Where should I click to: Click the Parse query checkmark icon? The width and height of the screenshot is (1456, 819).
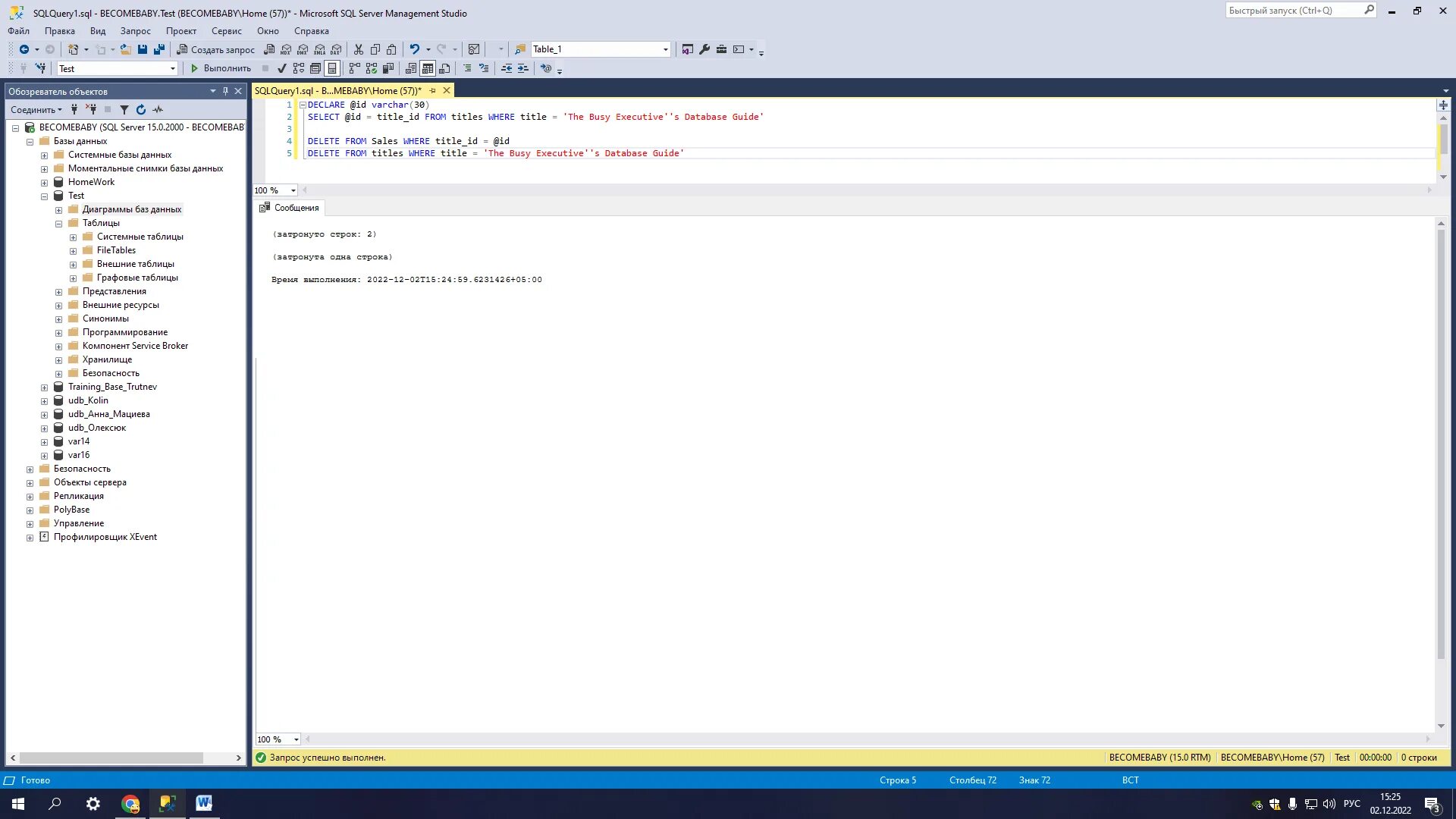pos(281,68)
